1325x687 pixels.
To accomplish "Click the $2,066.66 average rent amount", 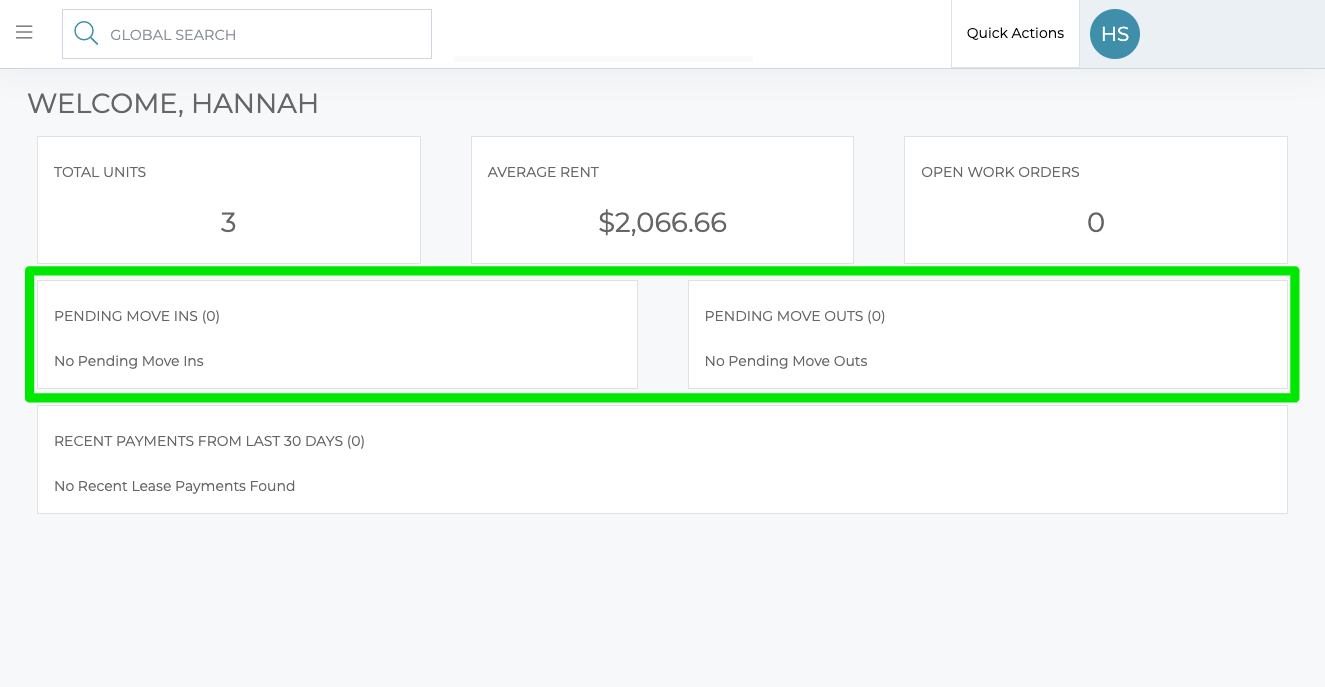I will pos(662,222).
